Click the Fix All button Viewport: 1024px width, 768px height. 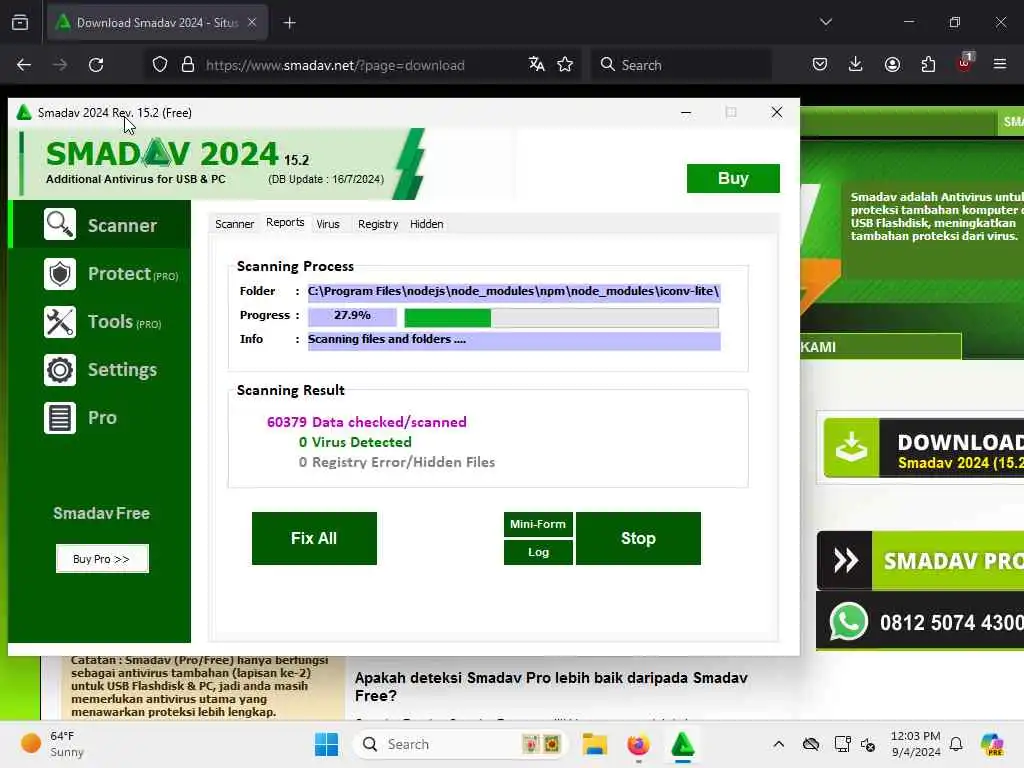pyautogui.click(x=314, y=538)
